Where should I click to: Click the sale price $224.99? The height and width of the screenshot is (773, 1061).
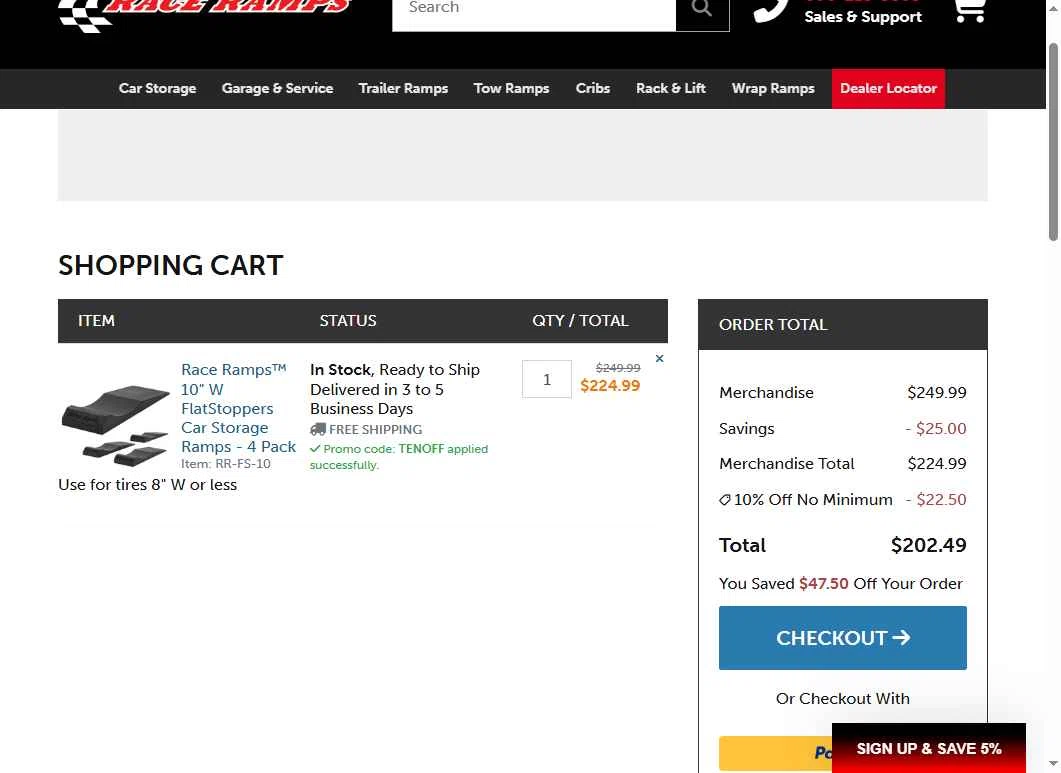(610, 386)
